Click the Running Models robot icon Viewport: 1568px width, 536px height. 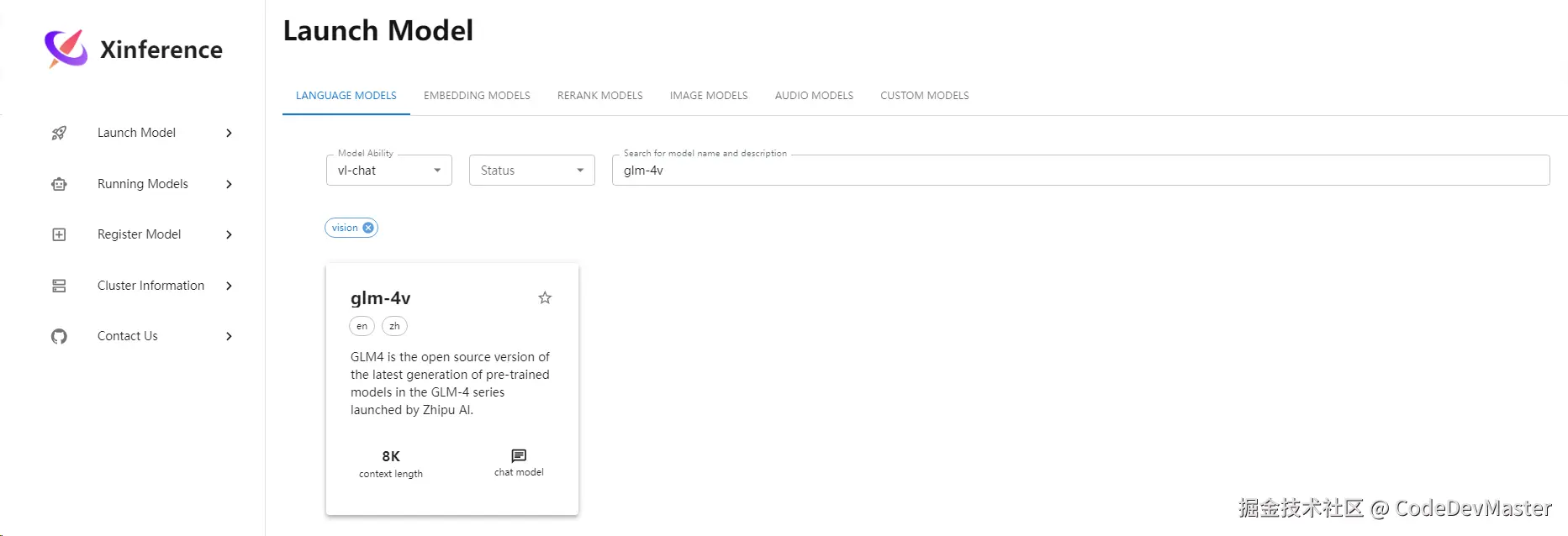pos(59,184)
